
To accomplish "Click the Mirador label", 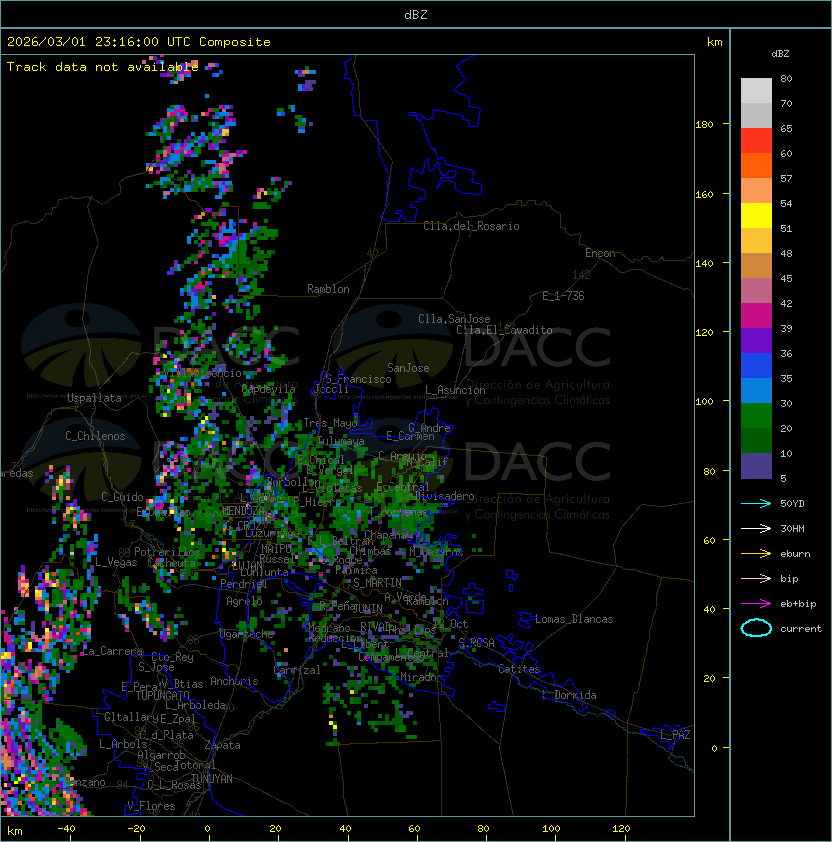I will (x=421, y=677).
